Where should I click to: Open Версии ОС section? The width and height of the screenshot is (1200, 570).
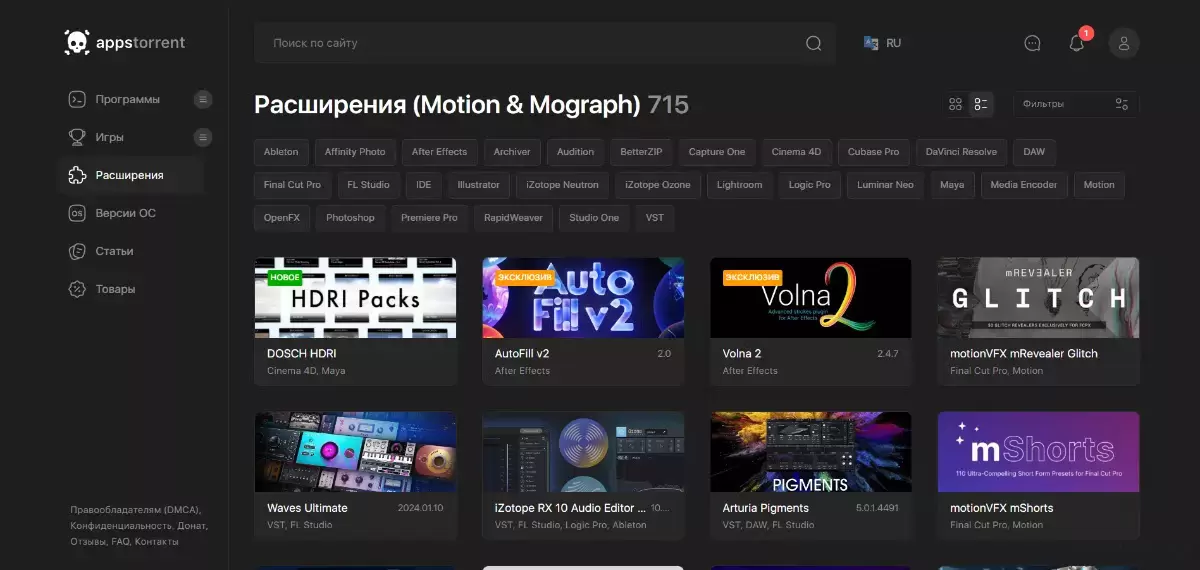point(126,213)
